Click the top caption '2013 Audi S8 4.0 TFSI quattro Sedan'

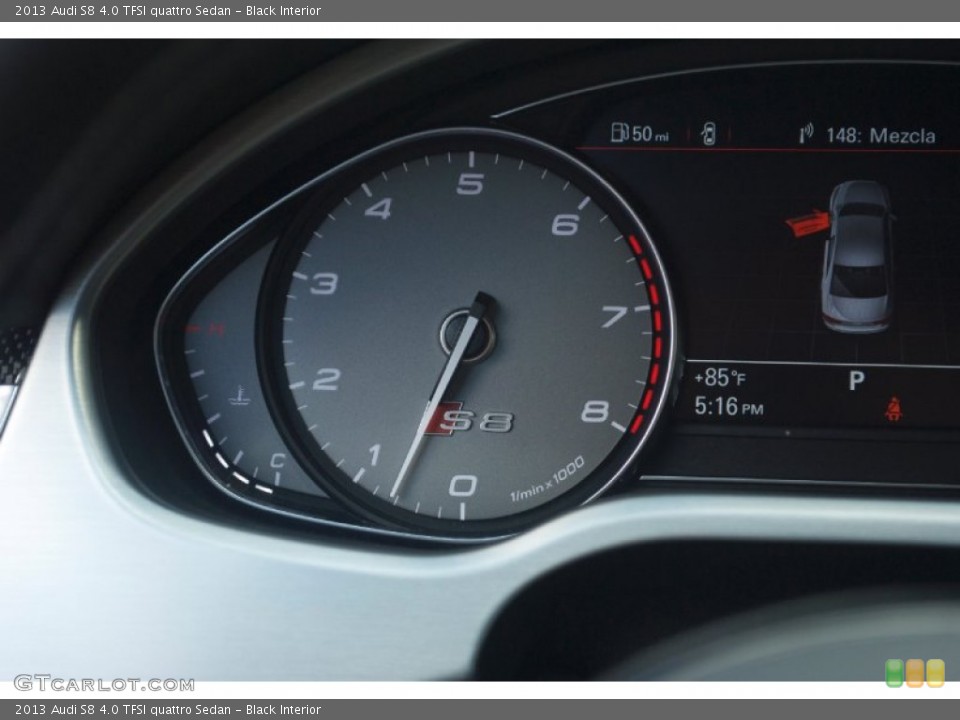pos(123,10)
